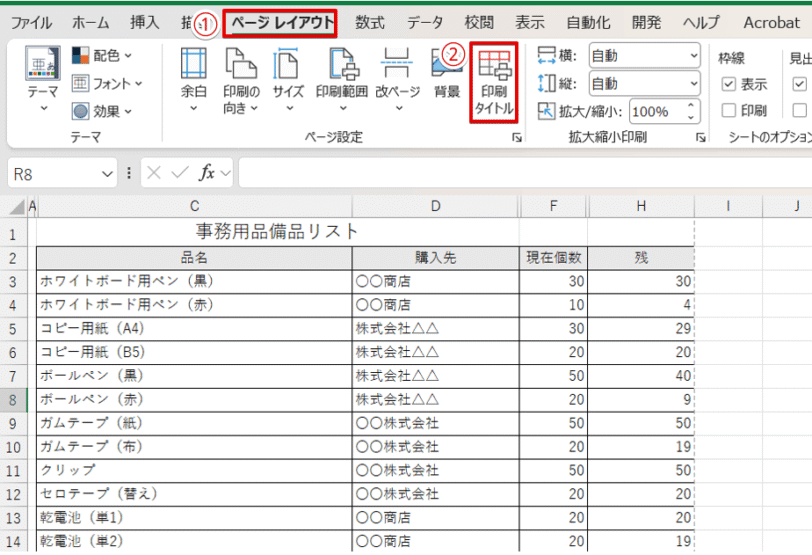Toggle the 枠線 表示 gridlines view checkbox
This screenshot has width=812, height=555.
[729, 84]
